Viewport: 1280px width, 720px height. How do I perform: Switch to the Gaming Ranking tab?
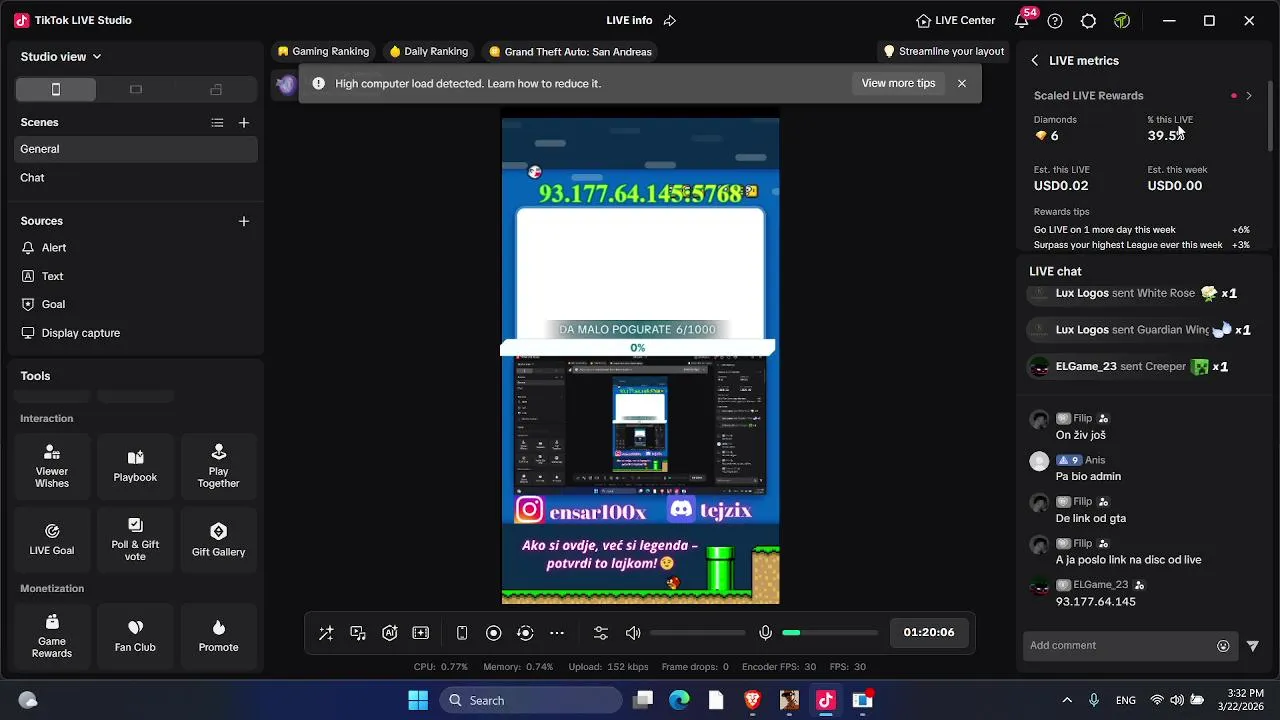click(x=323, y=52)
